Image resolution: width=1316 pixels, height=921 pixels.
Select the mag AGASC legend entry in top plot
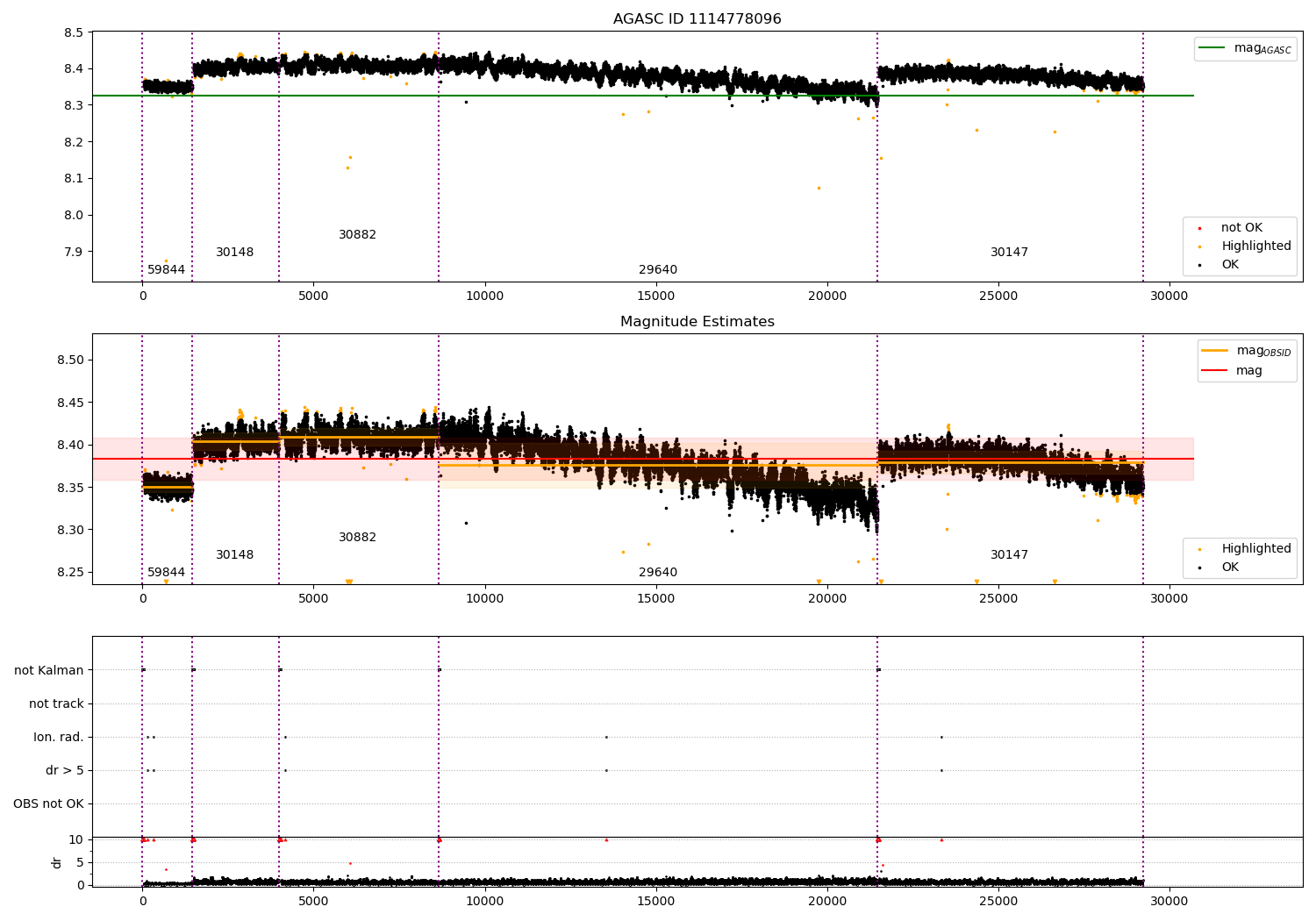click(1245, 48)
